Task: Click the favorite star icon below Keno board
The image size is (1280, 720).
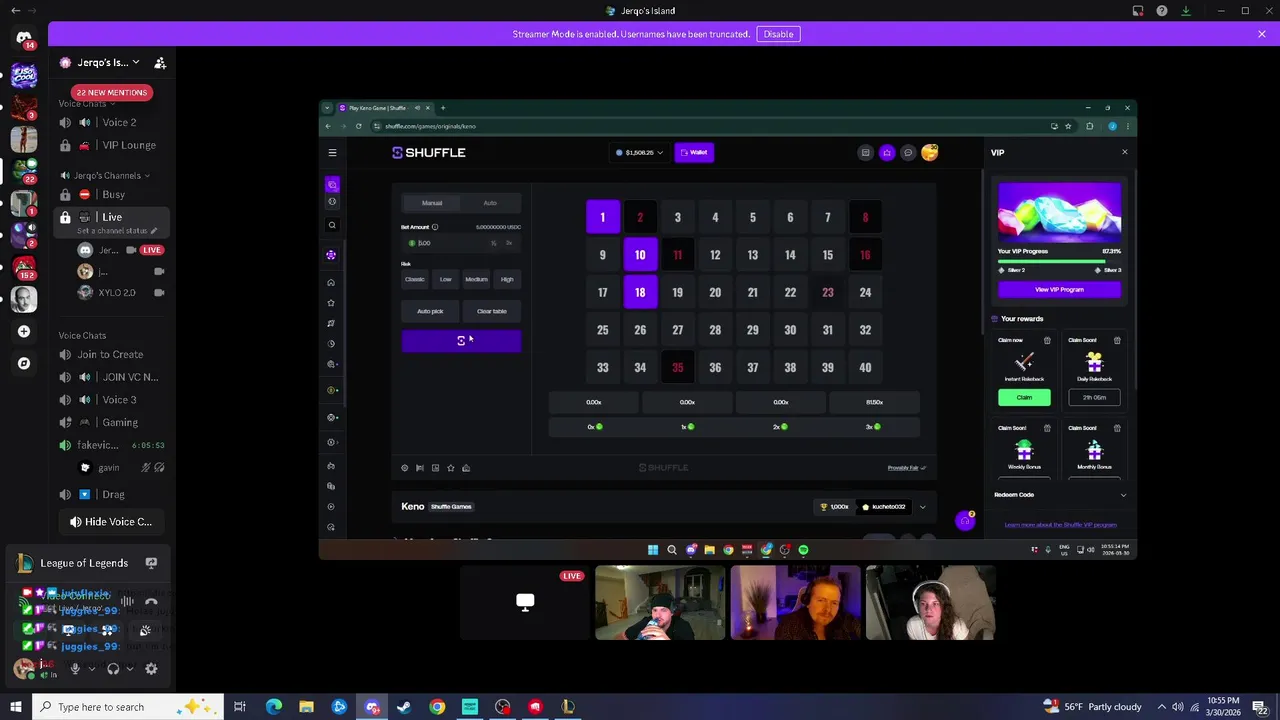Action: point(451,468)
